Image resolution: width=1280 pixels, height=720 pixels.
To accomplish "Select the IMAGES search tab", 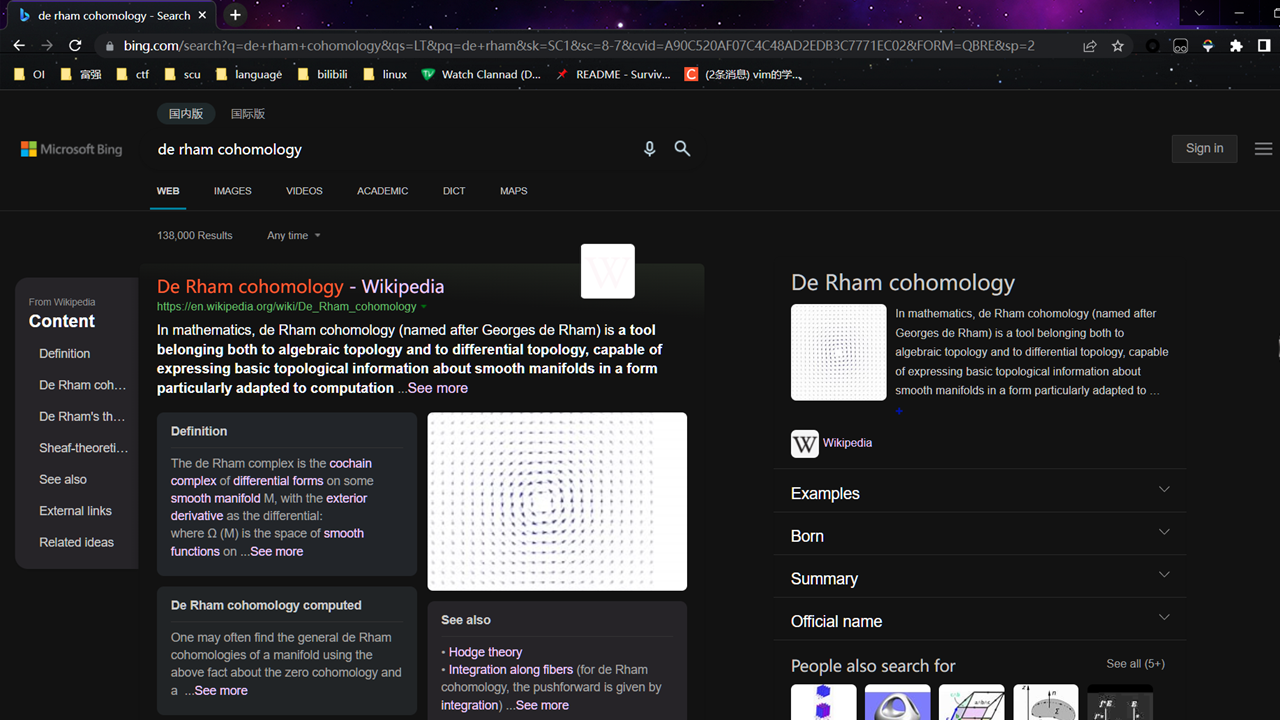I will pos(233,191).
